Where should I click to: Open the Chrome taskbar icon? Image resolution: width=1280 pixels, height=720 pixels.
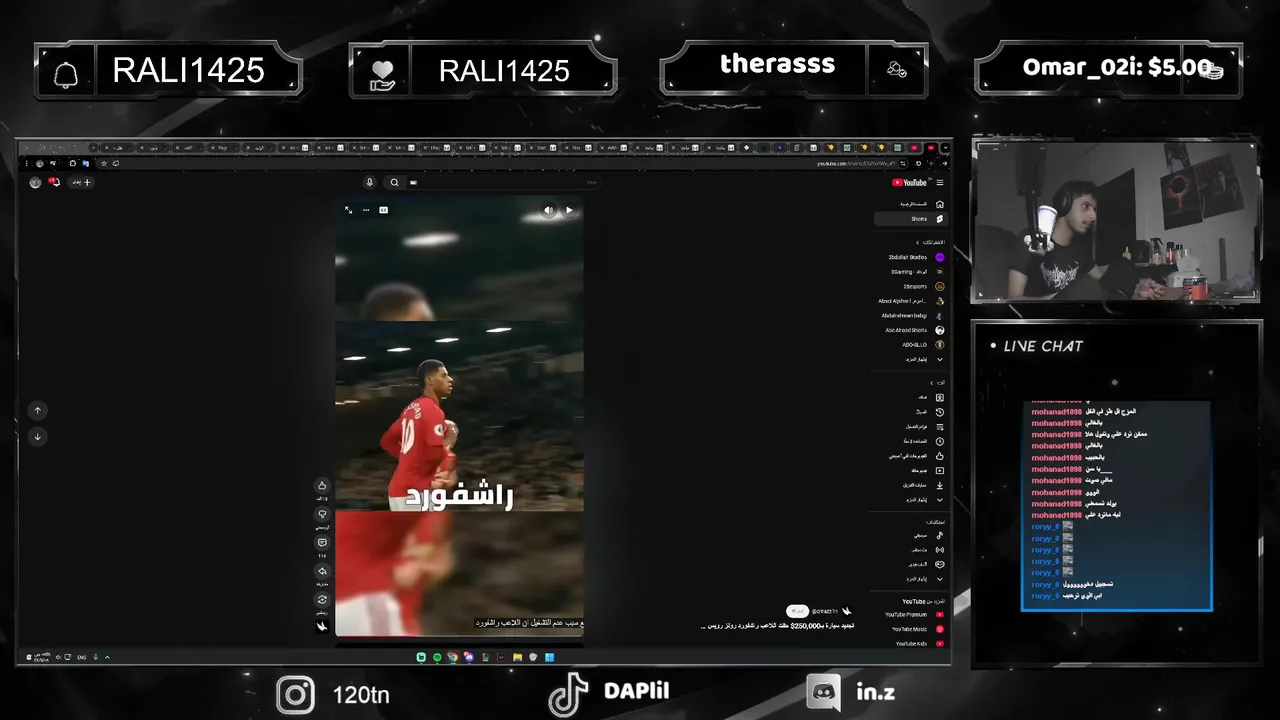pyautogui.click(x=452, y=657)
